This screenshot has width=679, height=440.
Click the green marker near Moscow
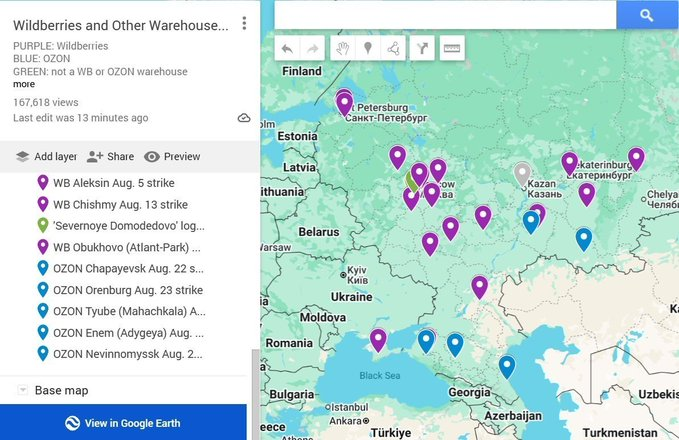411,182
